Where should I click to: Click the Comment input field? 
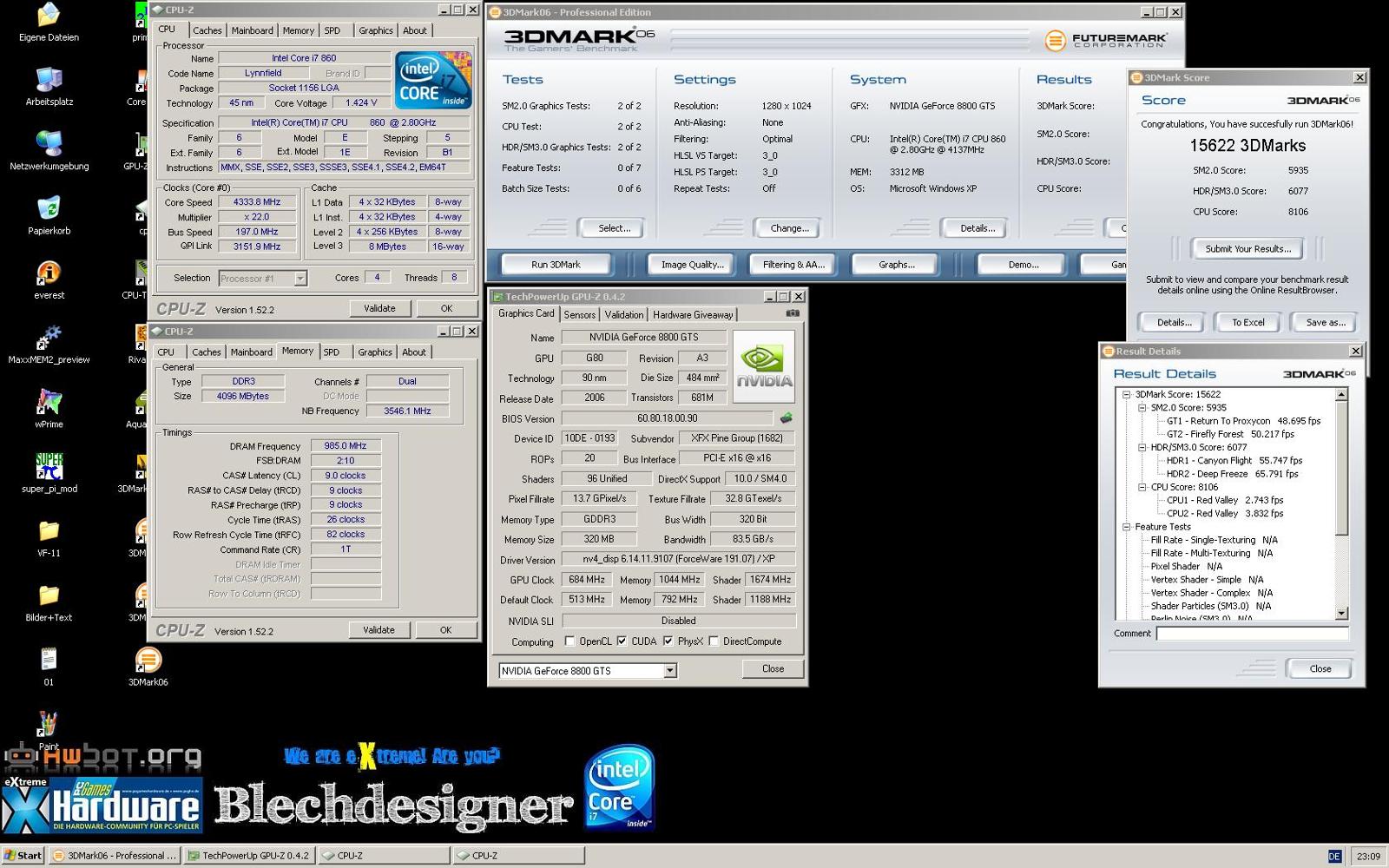point(1252,634)
